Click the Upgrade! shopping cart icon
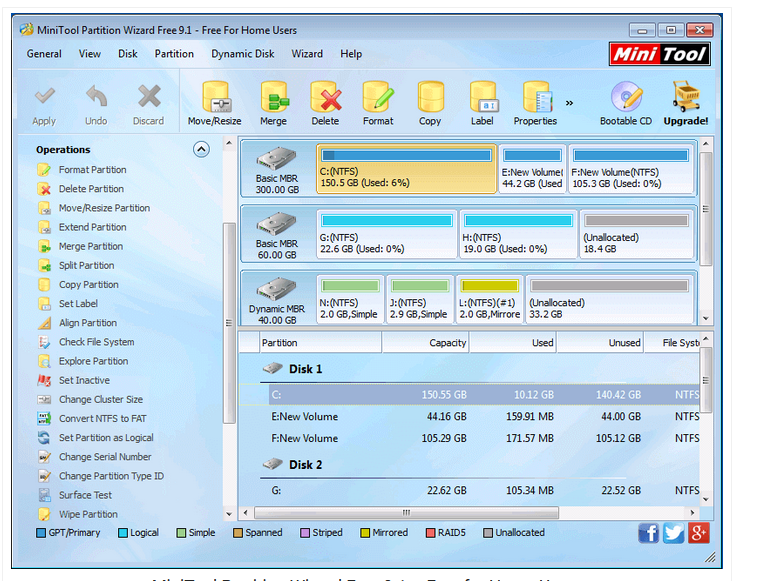 [x=686, y=96]
